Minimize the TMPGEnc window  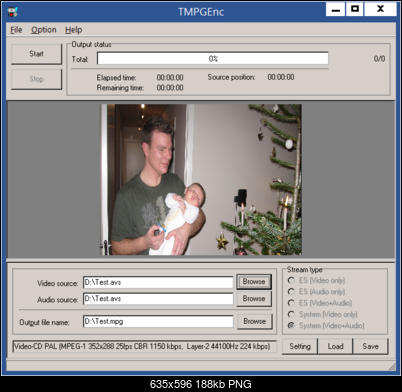point(336,9)
